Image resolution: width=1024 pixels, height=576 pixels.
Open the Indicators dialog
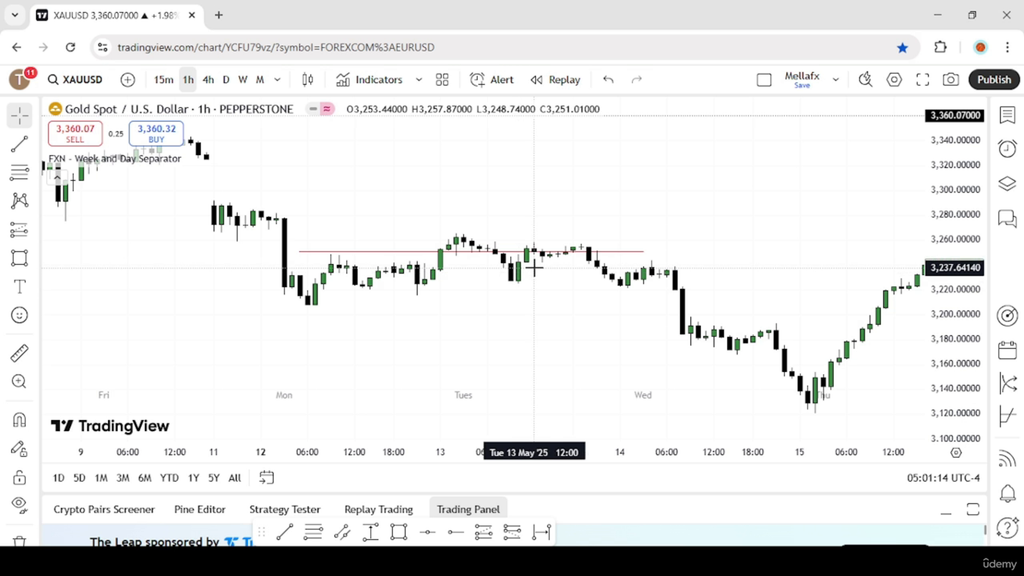point(370,80)
